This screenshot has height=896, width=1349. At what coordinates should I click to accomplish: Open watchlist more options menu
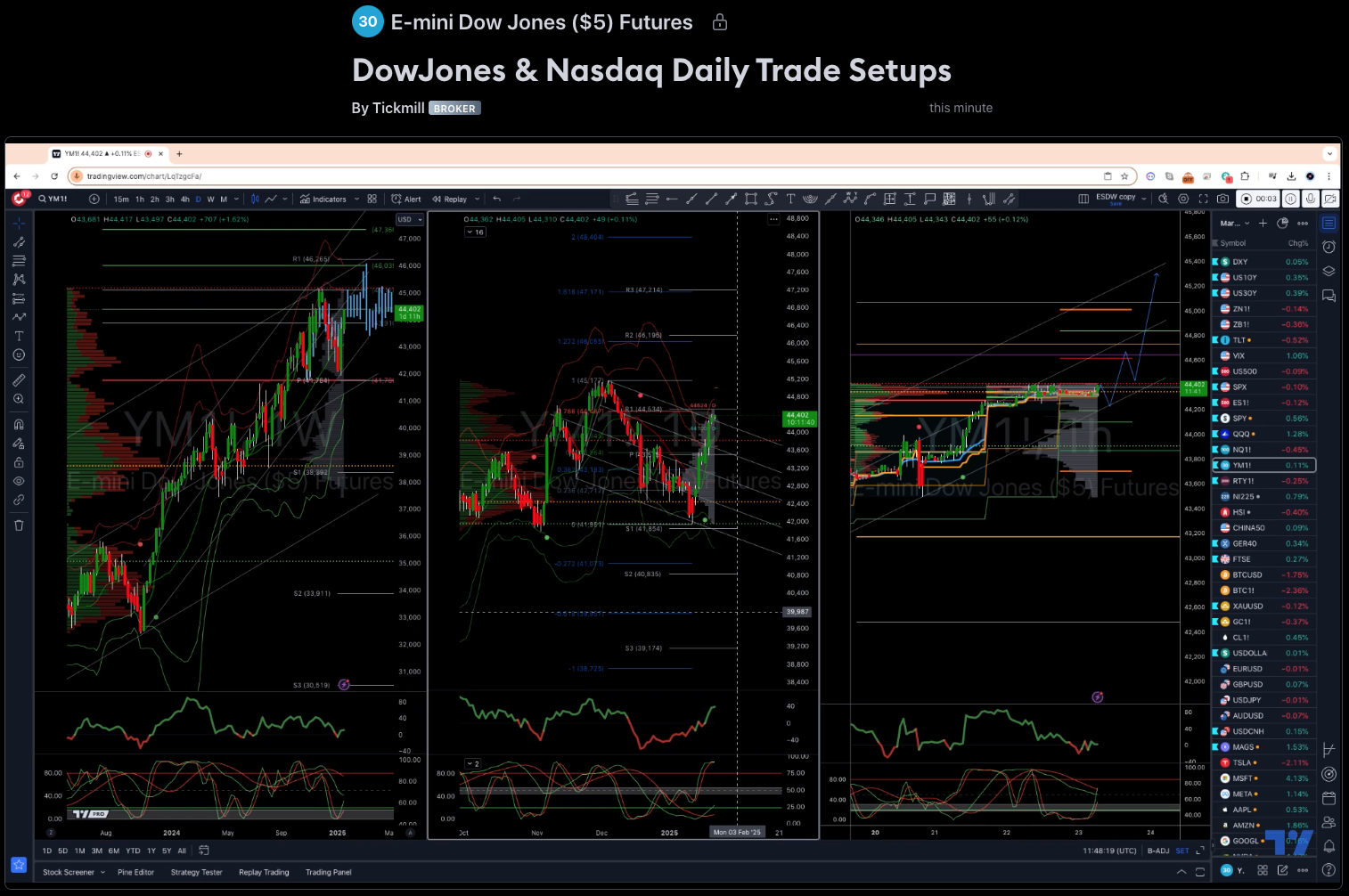point(1303,224)
